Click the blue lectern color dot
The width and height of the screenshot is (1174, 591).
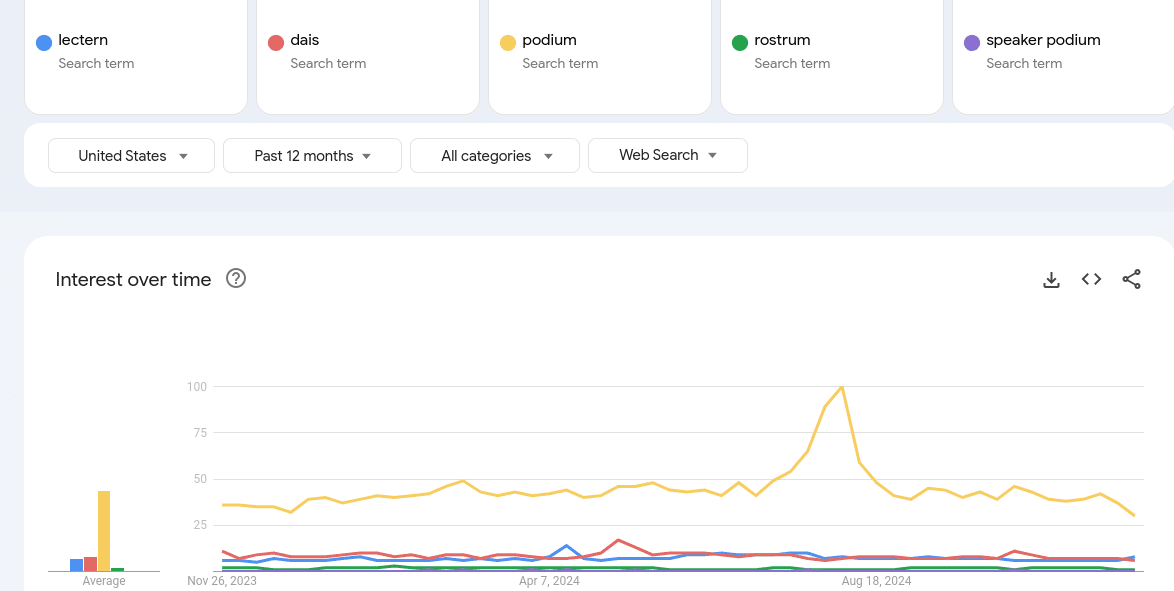coord(44,42)
